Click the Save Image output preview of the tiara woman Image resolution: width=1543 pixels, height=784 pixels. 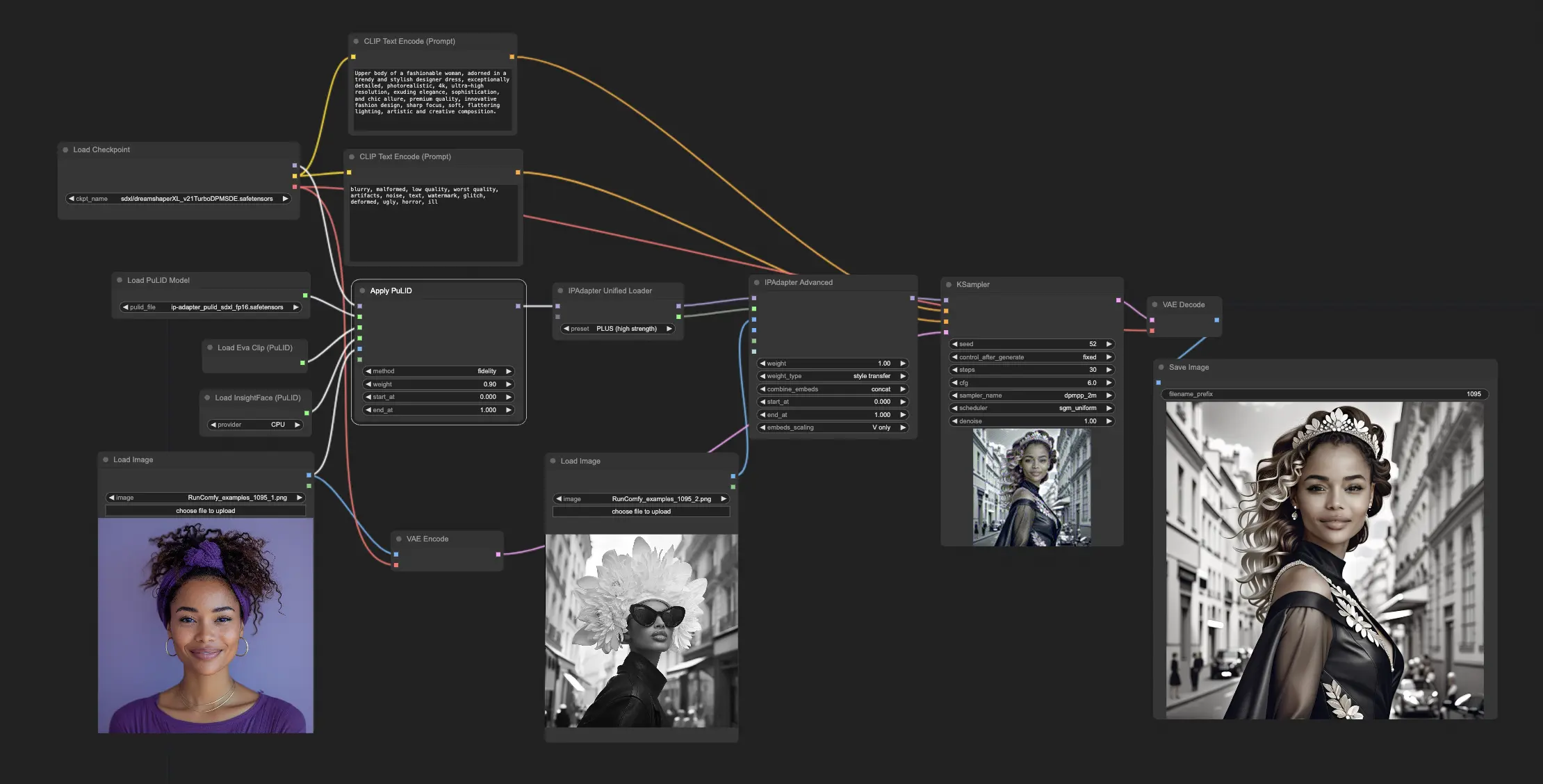[1325, 560]
